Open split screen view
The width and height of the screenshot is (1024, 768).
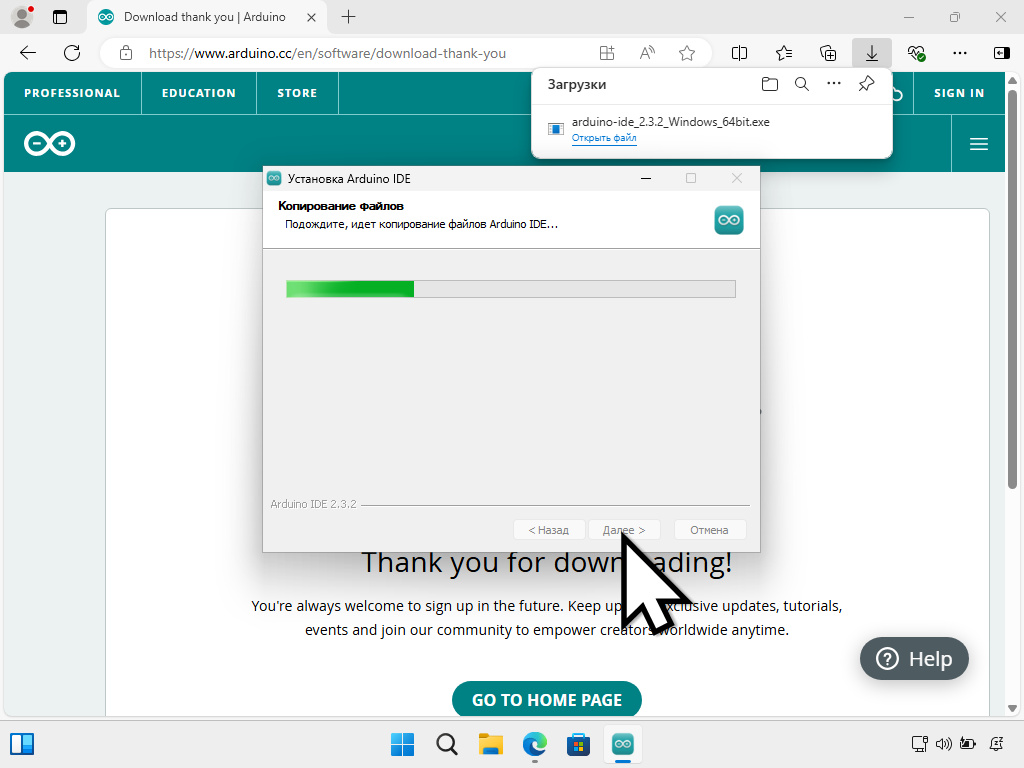point(739,53)
